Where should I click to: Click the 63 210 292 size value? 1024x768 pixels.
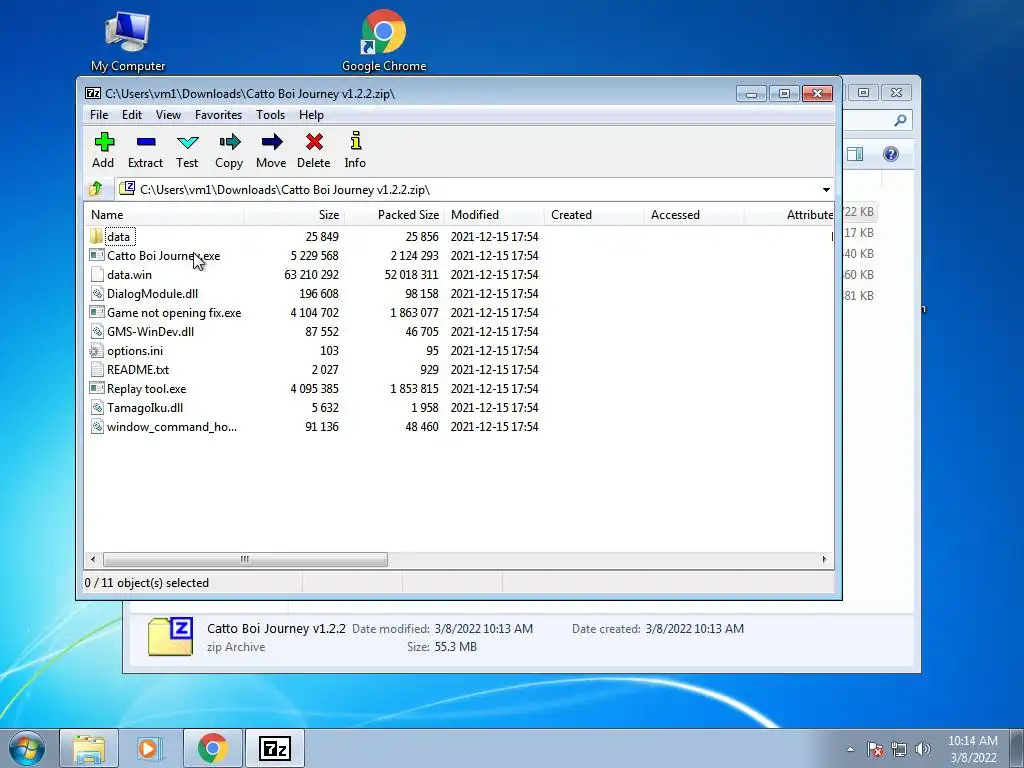click(x=312, y=274)
